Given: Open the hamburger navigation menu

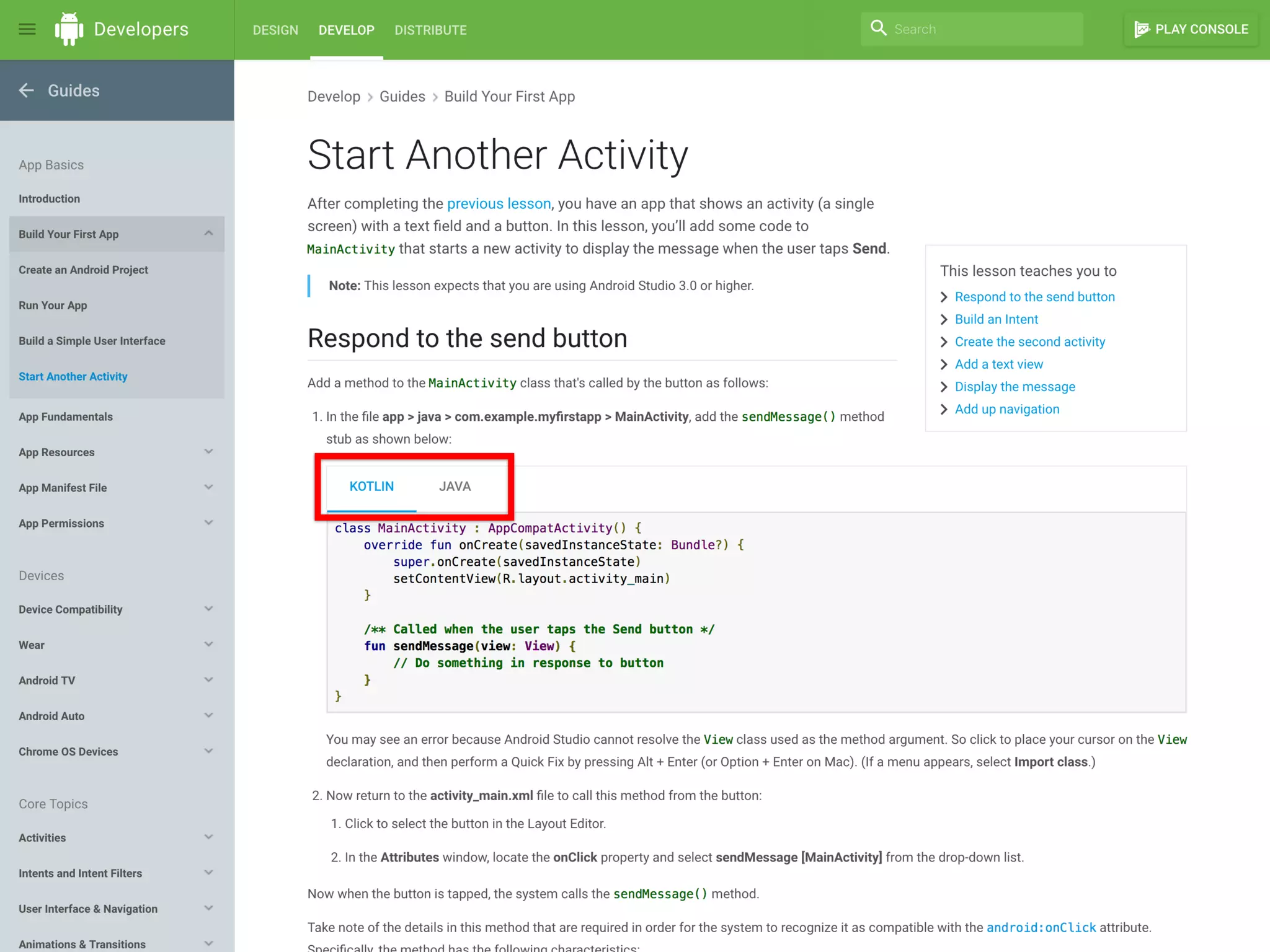Looking at the screenshot, I should pyautogui.click(x=27, y=29).
